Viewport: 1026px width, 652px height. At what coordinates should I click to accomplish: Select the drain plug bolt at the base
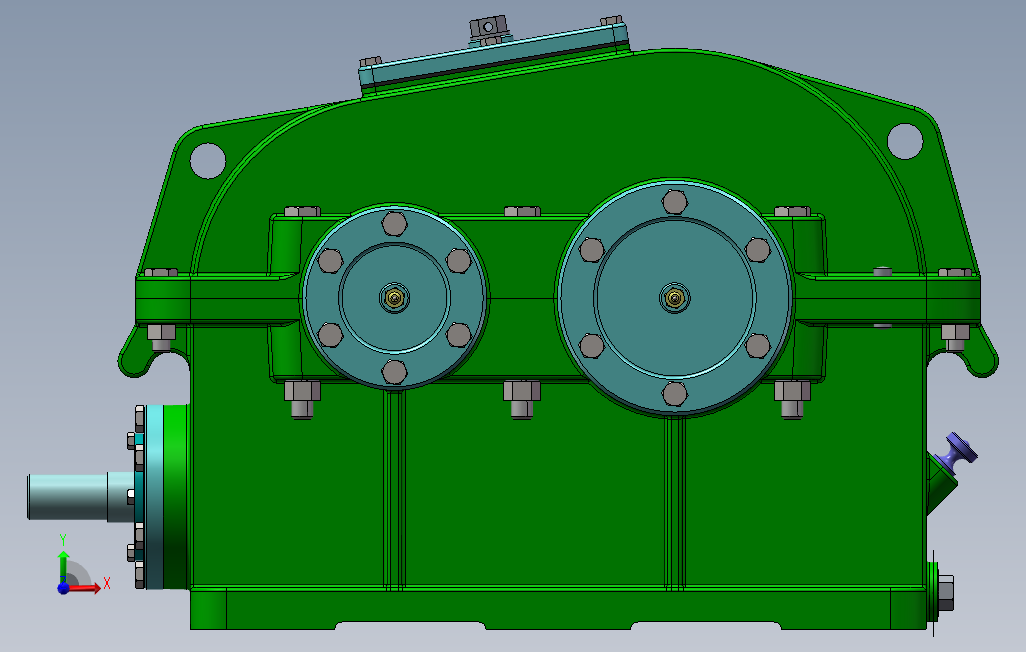pyautogui.click(x=944, y=592)
